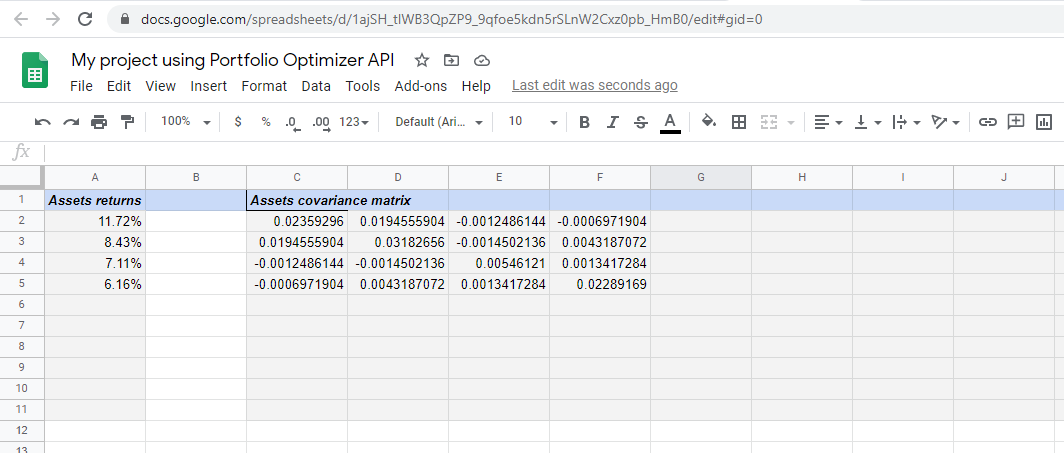Open the borders grid icon

point(739,122)
